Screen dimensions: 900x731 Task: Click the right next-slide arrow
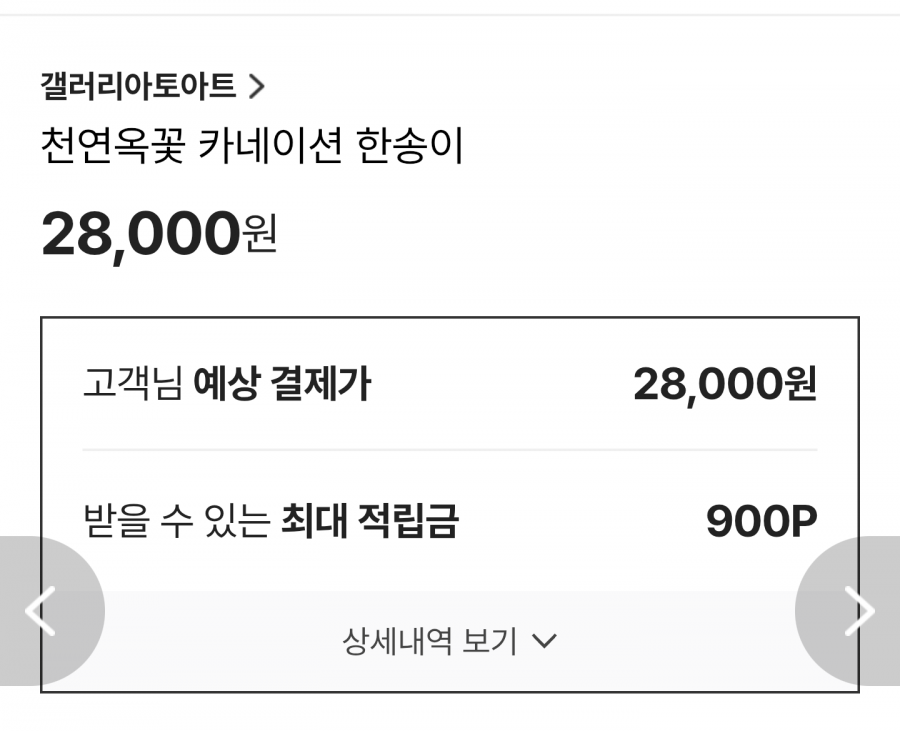click(x=859, y=611)
